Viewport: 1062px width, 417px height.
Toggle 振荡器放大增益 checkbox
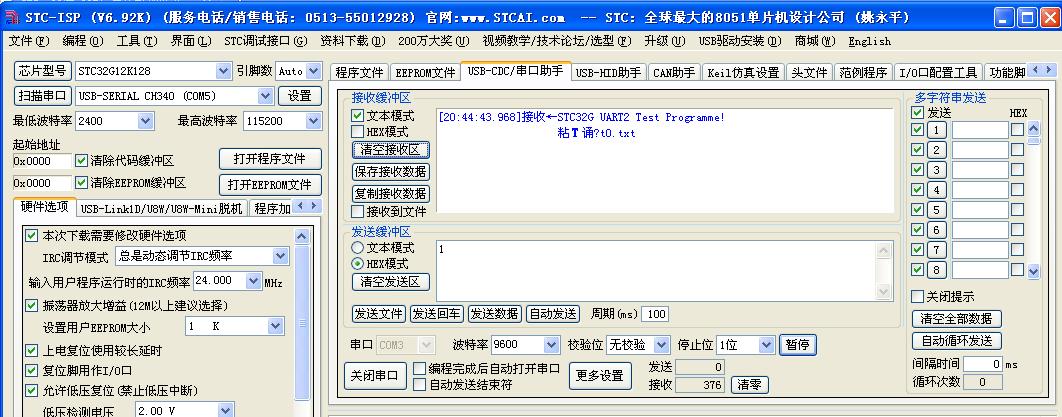click(31, 305)
